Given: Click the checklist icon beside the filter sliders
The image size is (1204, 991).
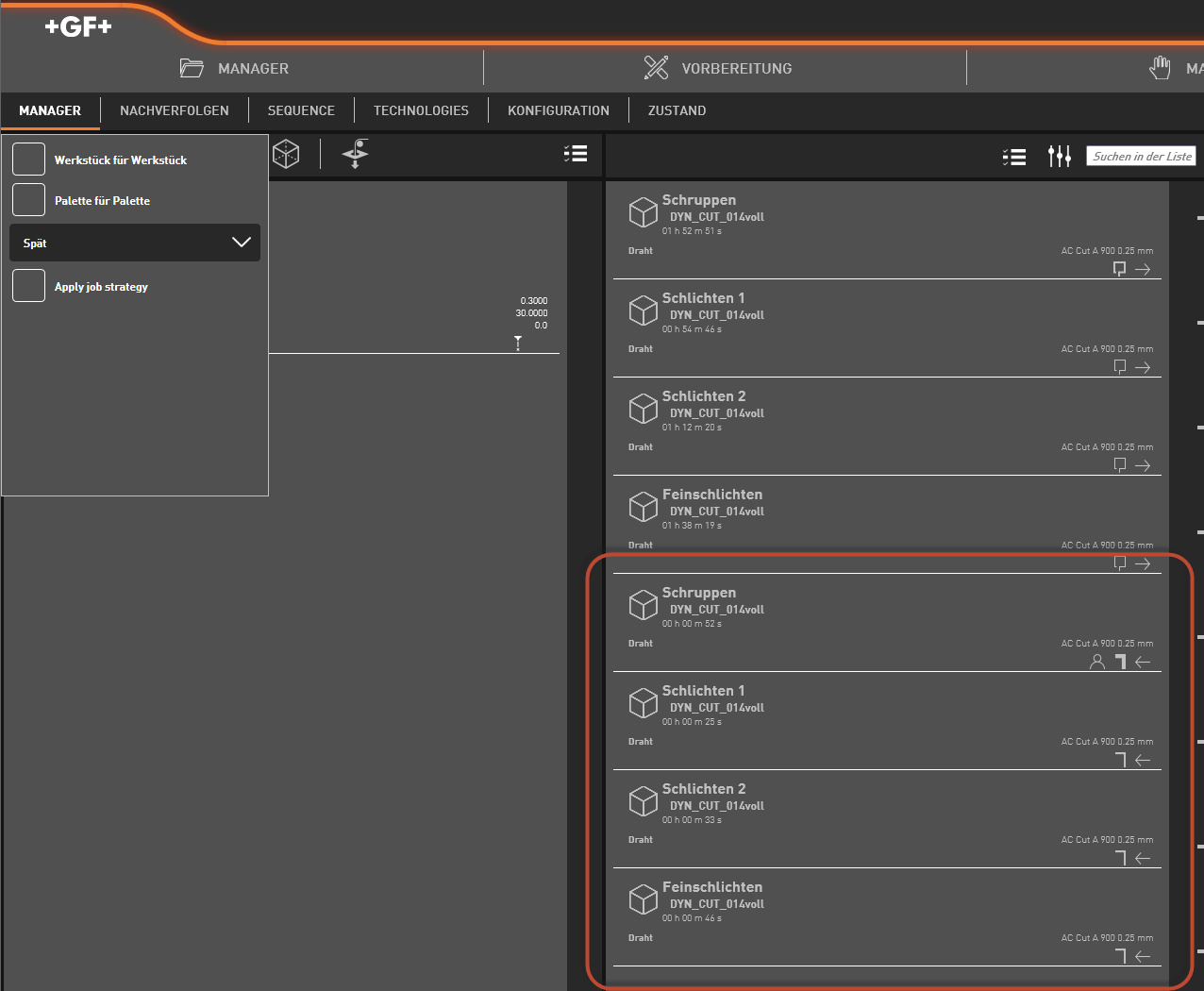Looking at the screenshot, I should click(1014, 157).
